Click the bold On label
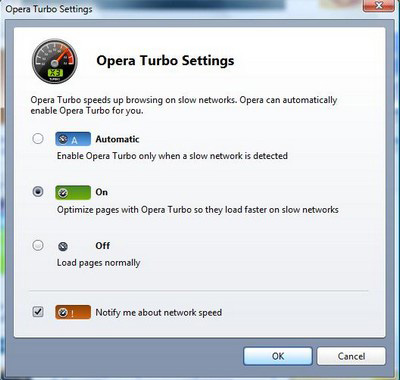The height and width of the screenshot is (380, 400). [102, 192]
